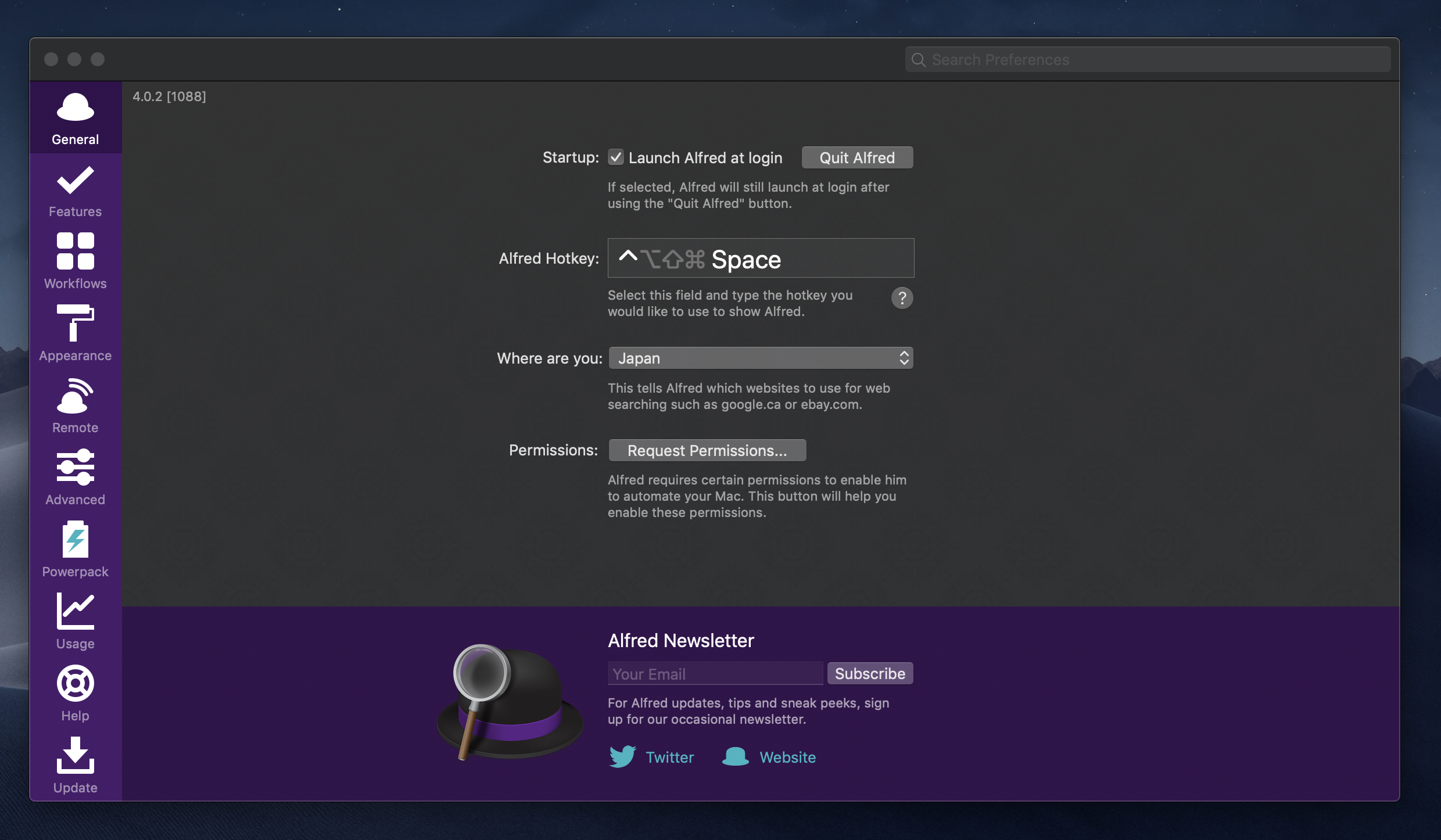The image size is (1441, 840).
Task: Open the Powerpack section
Action: click(x=76, y=550)
